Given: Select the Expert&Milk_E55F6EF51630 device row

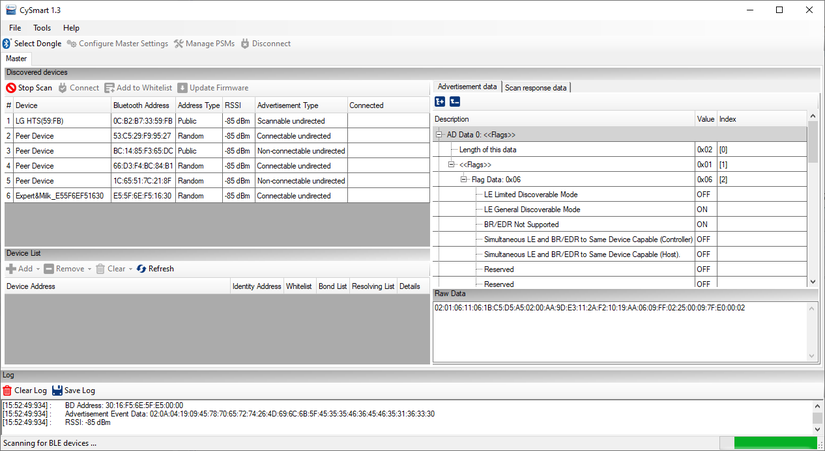Looking at the screenshot, I should point(60,196).
